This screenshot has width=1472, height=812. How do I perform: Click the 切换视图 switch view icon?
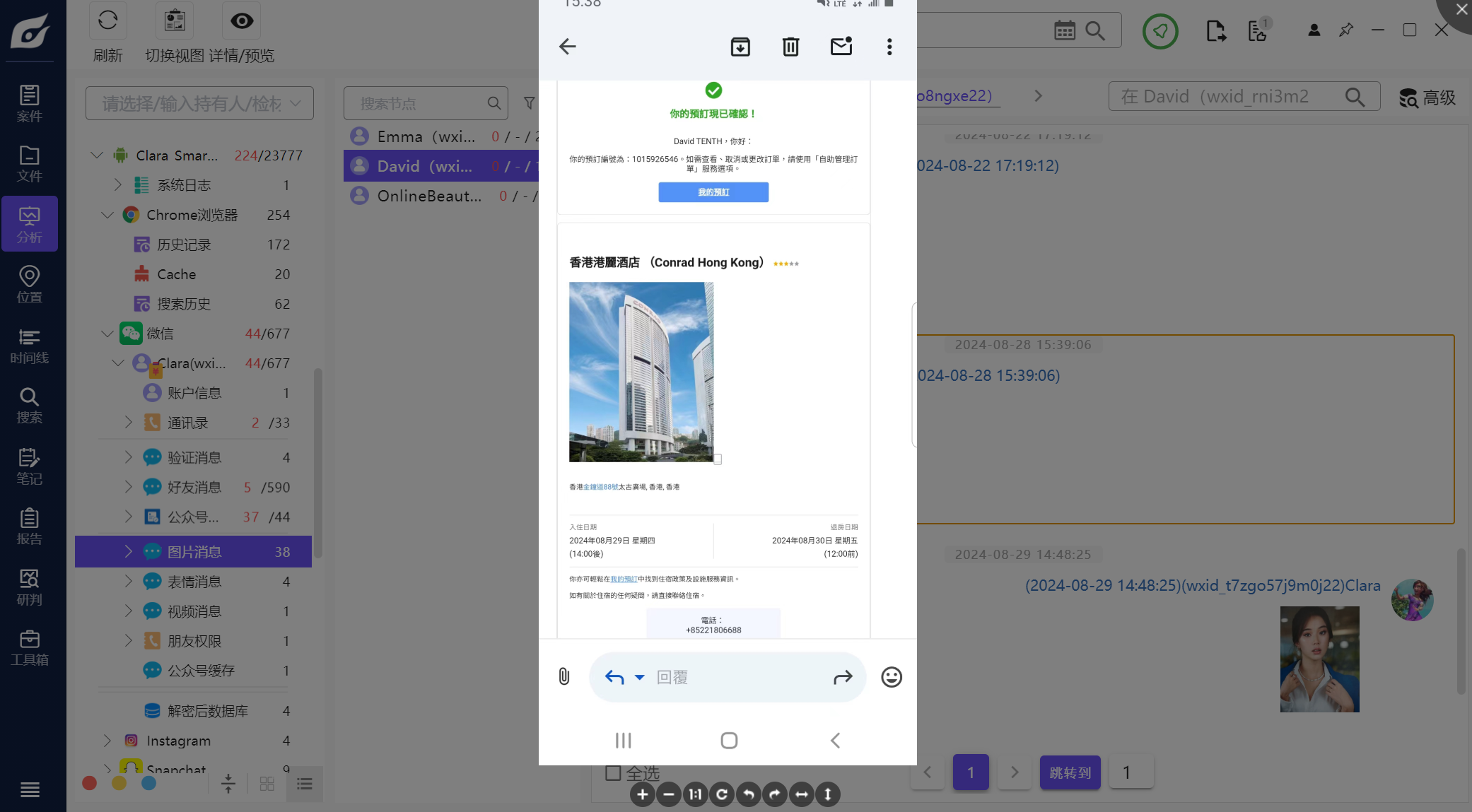click(175, 20)
